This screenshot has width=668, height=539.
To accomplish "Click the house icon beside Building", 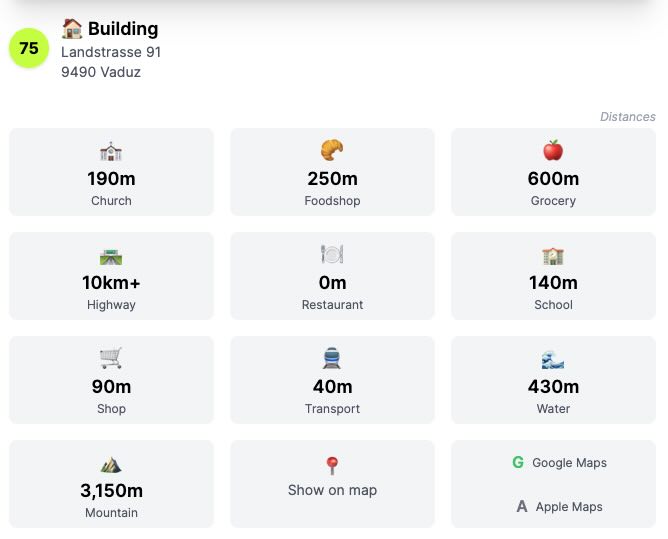I will coord(72,29).
